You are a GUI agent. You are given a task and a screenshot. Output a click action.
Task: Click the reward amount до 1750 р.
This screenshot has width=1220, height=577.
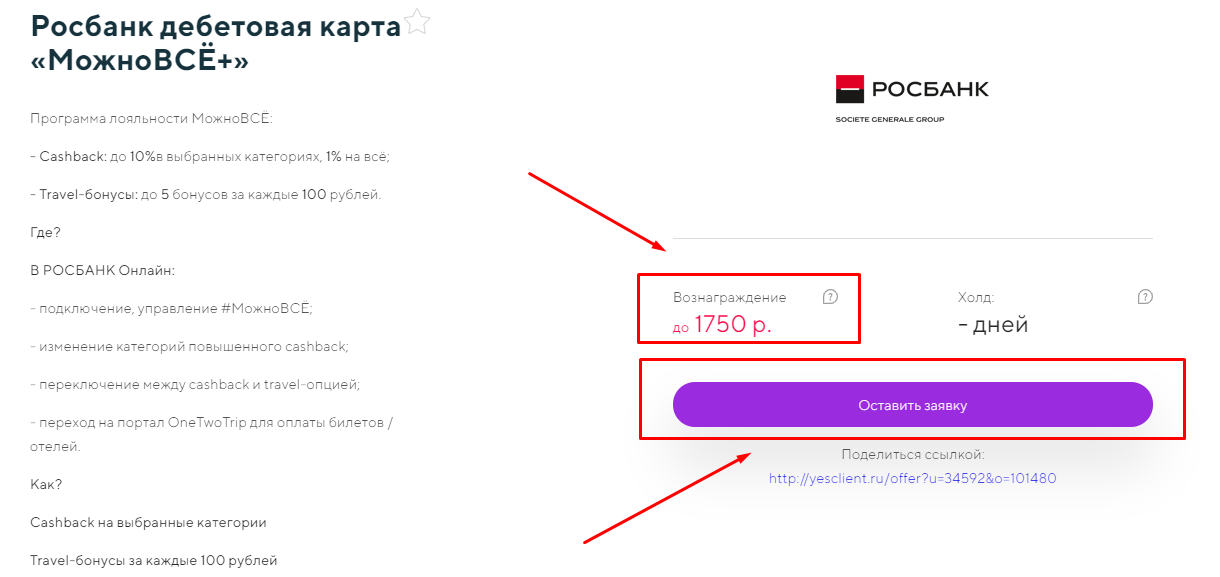point(722,325)
